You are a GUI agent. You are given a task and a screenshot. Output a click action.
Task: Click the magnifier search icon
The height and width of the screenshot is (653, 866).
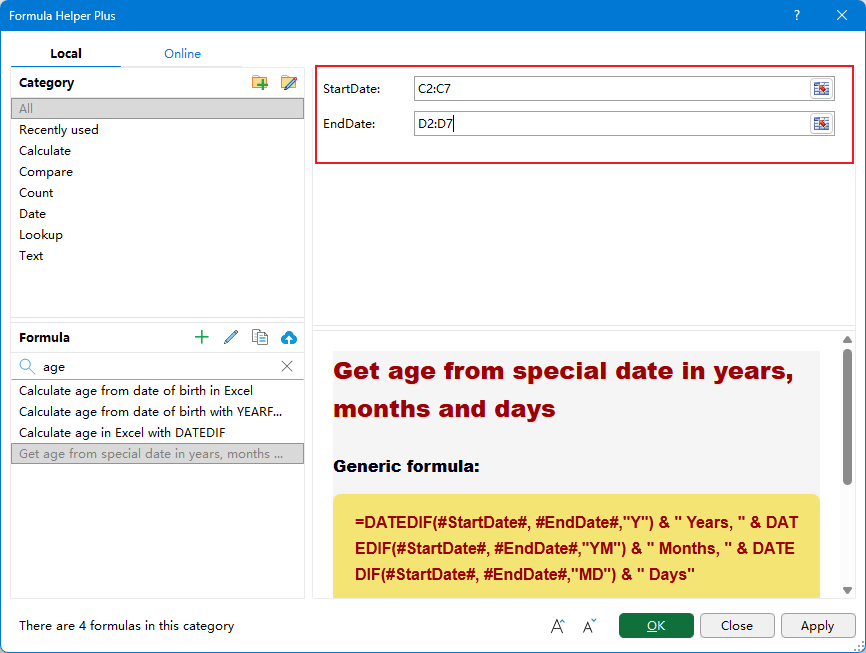click(x=27, y=366)
